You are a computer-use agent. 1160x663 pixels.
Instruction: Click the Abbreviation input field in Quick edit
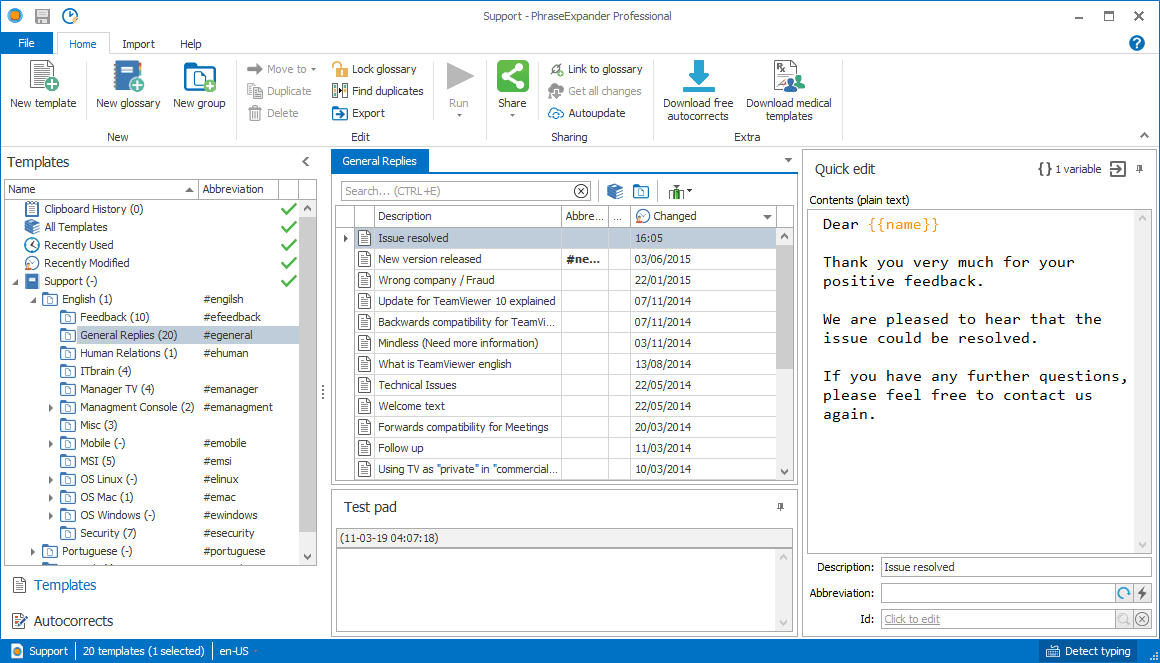point(998,593)
